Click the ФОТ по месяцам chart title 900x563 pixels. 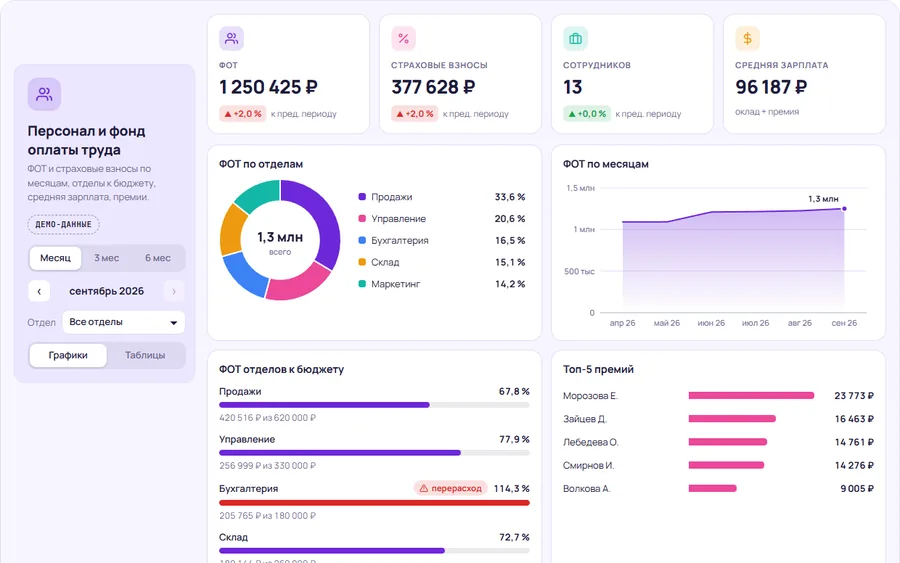tap(606, 164)
